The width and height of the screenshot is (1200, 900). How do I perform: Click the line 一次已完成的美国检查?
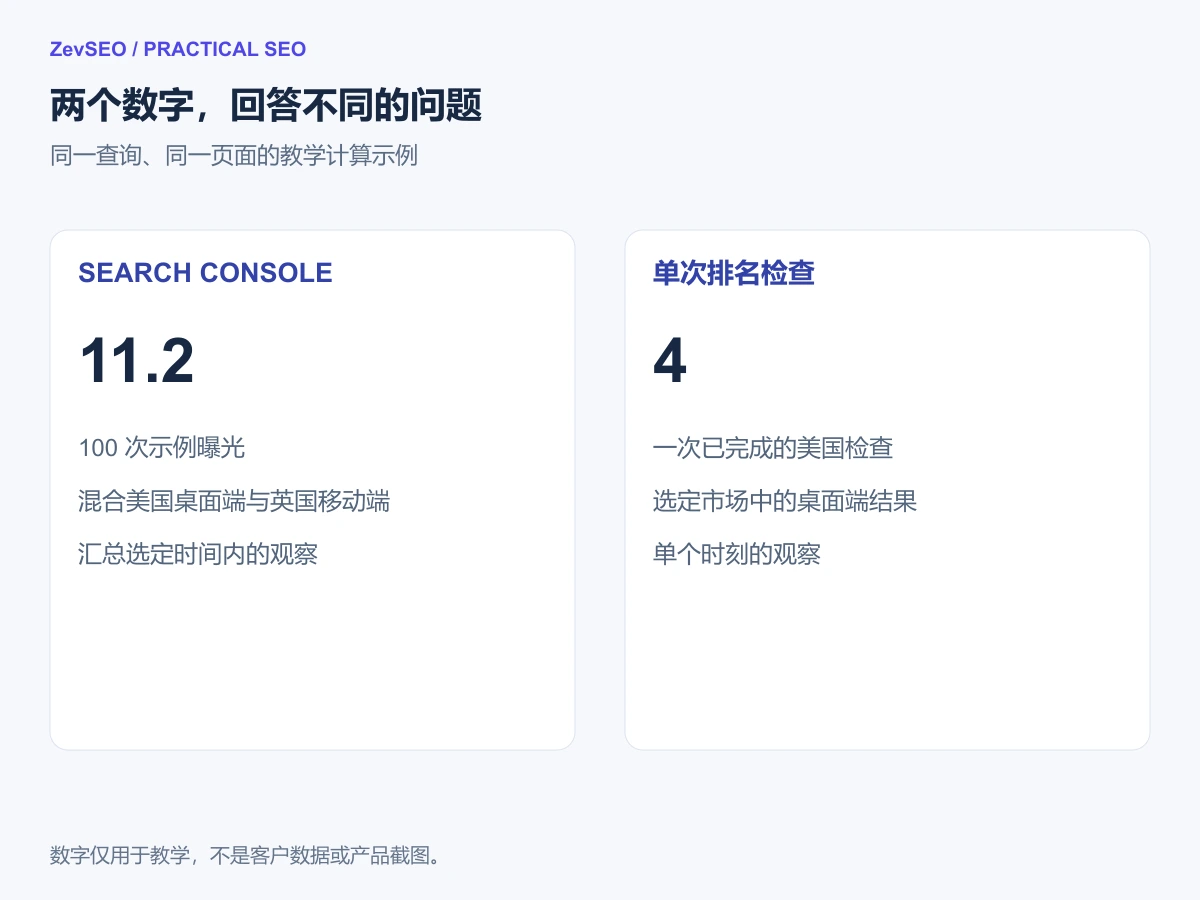(773, 447)
